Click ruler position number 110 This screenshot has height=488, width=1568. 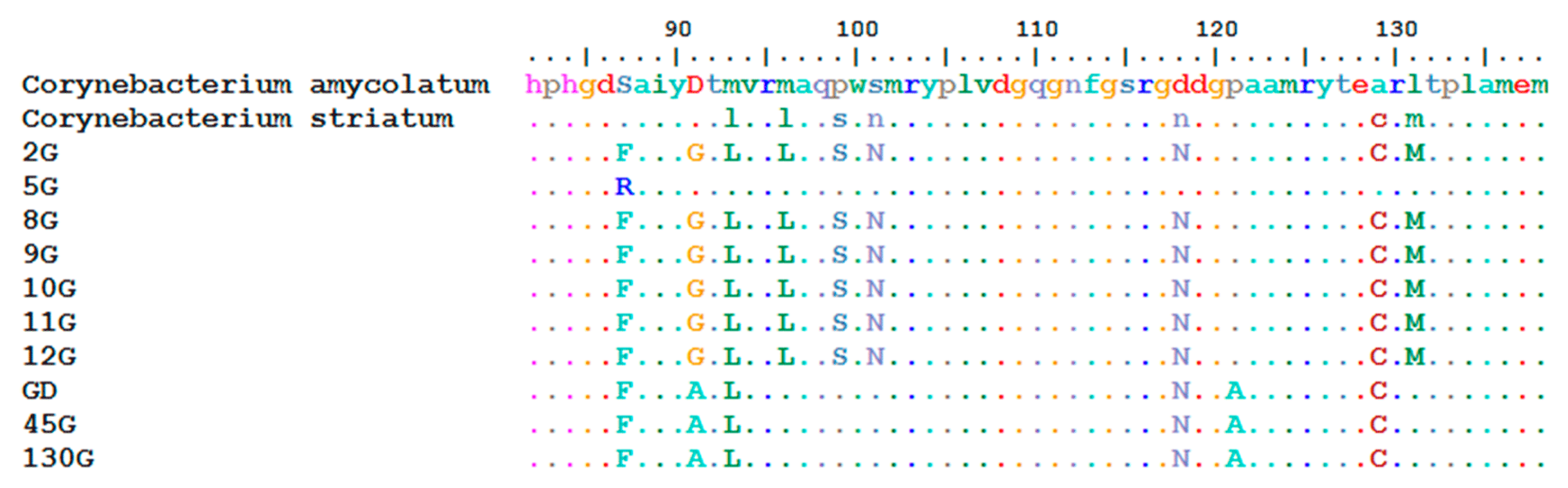(x=1037, y=29)
